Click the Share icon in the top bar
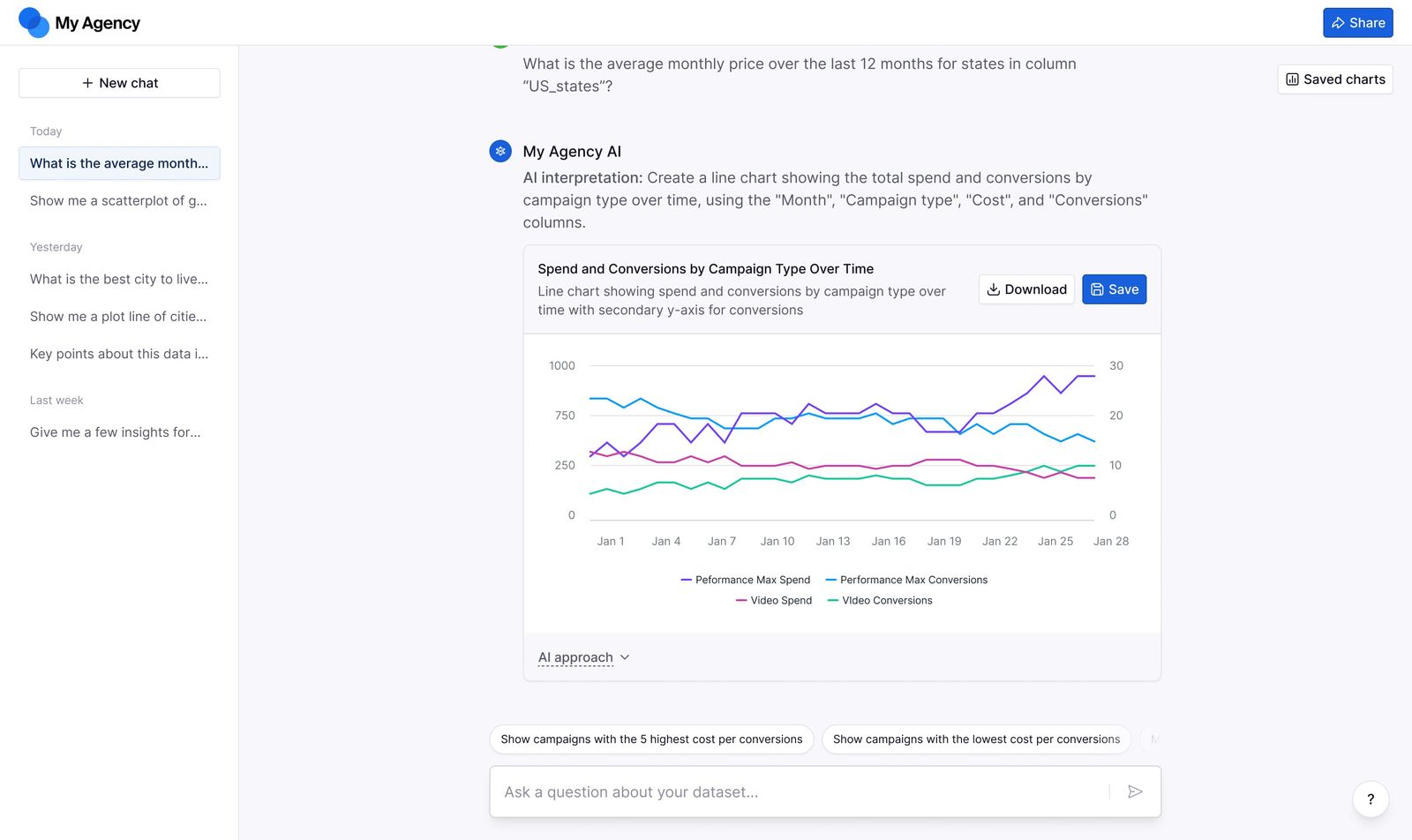This screenshot has height=840, width=1412. coord(1340,22)
